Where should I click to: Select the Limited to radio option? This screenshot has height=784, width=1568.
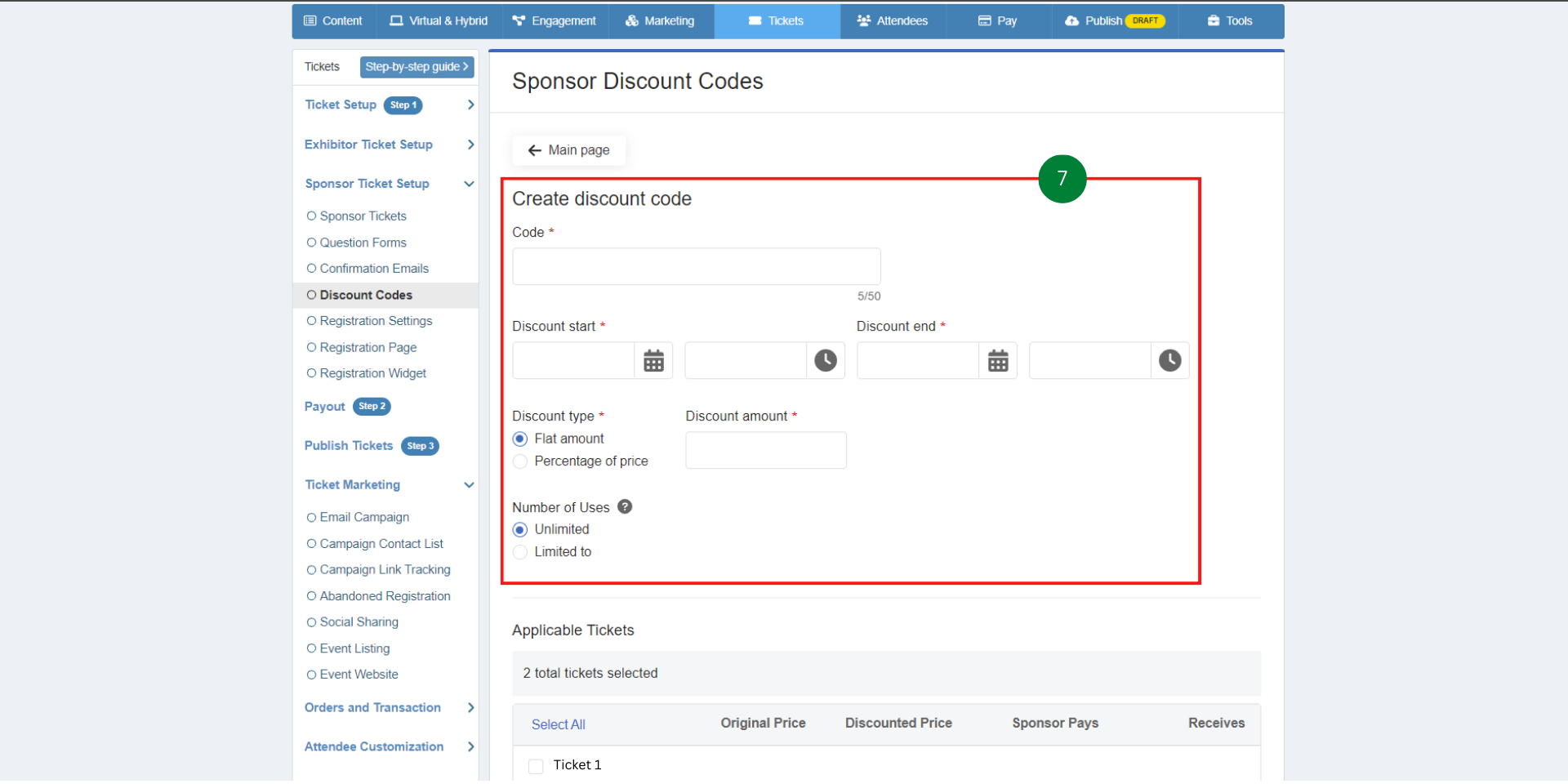(520, 553)
